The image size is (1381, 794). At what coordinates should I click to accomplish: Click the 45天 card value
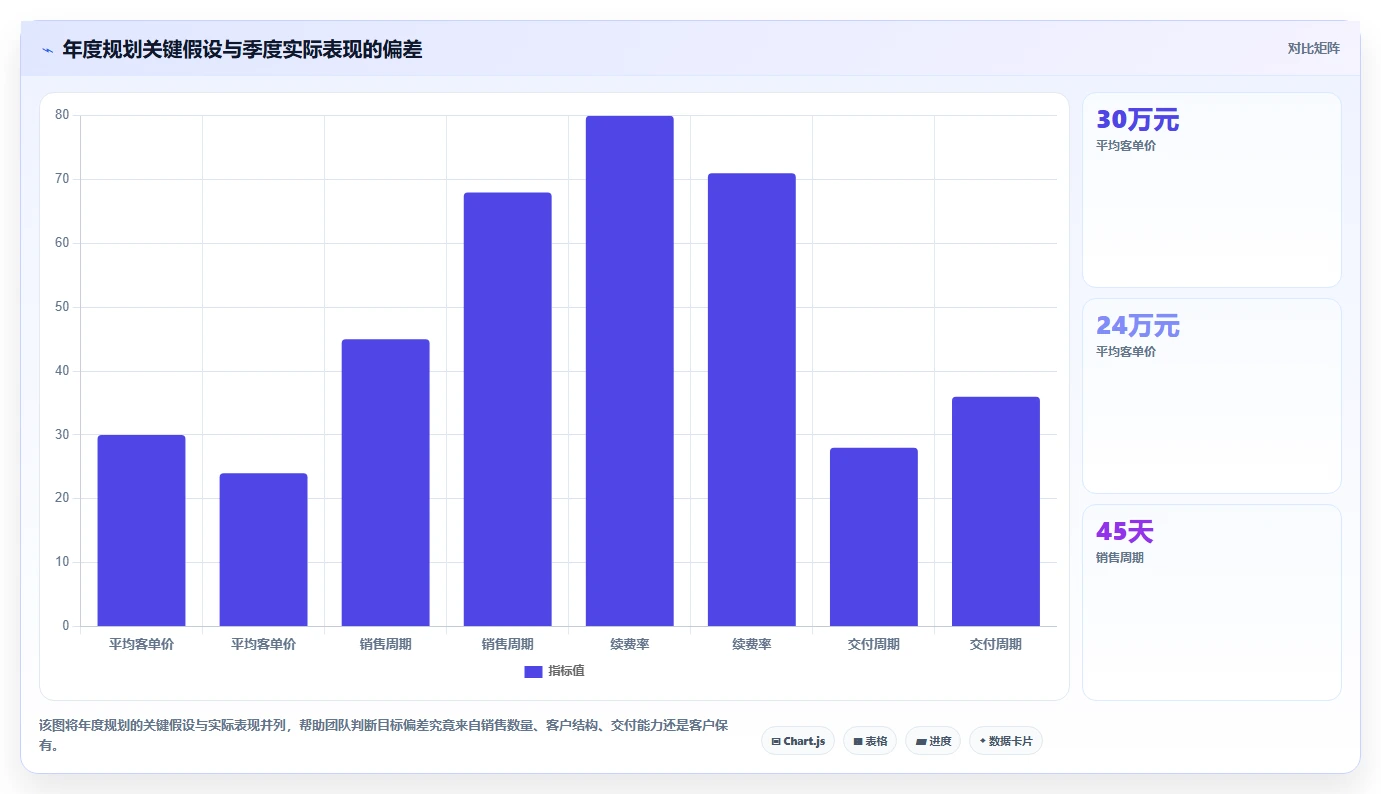pyautogui.click(x=1124, y=532)
